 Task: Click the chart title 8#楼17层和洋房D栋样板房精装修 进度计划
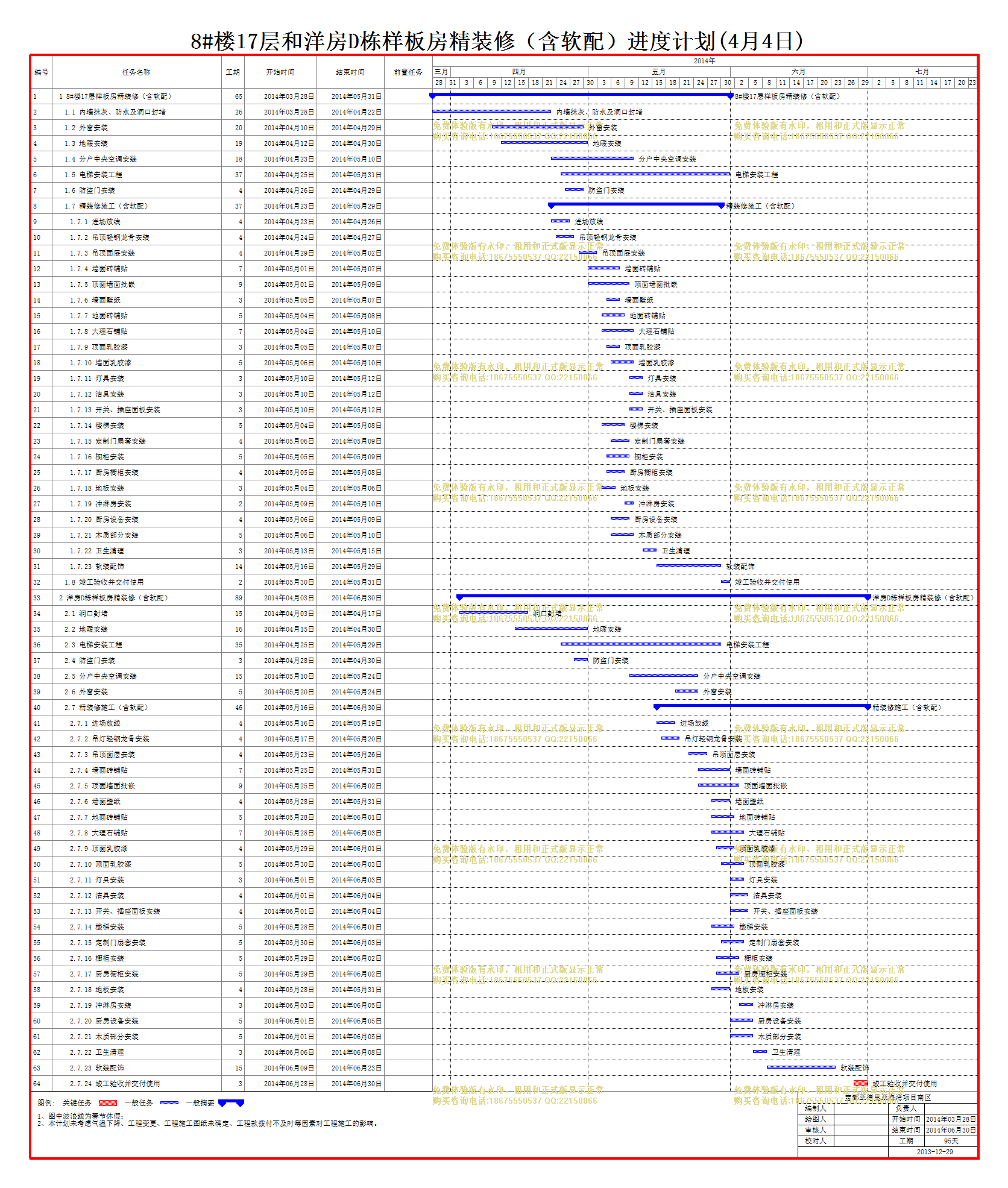click(497, 41)
